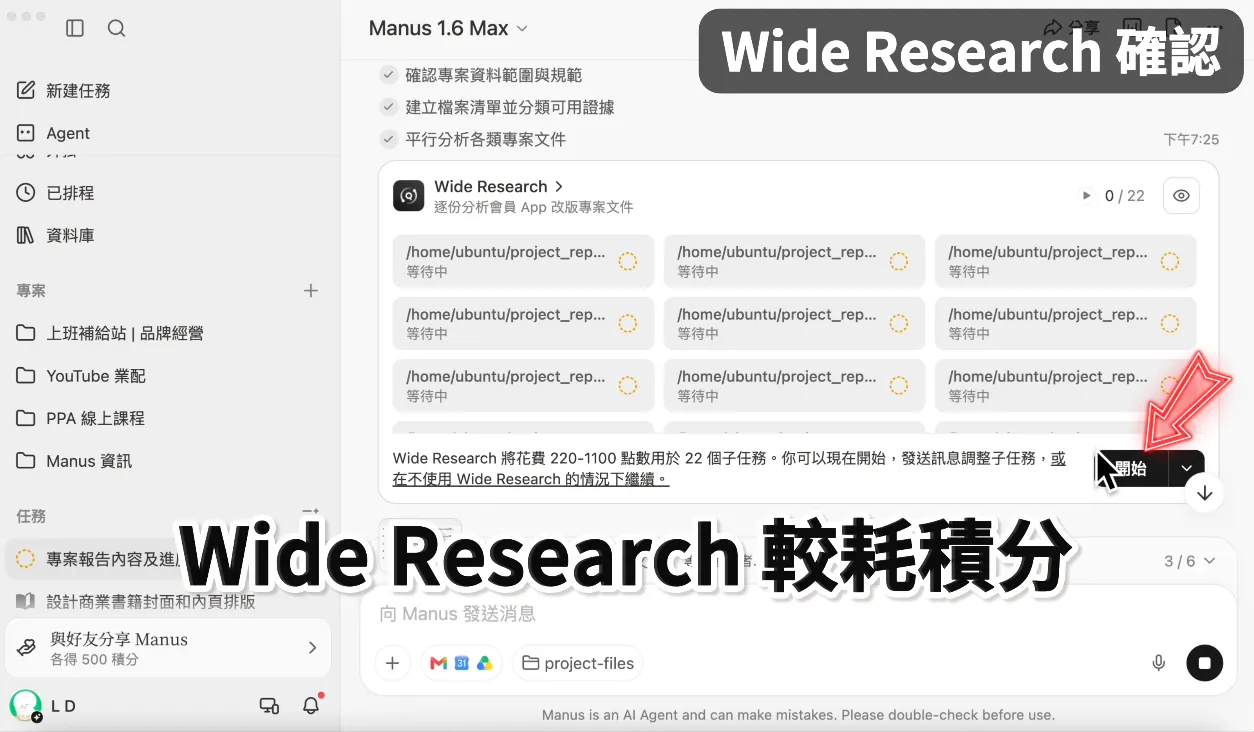This screenshot has width=1254, height=732.
Task: Open the 資料庫 library section
Action: (x=56, y=235)
